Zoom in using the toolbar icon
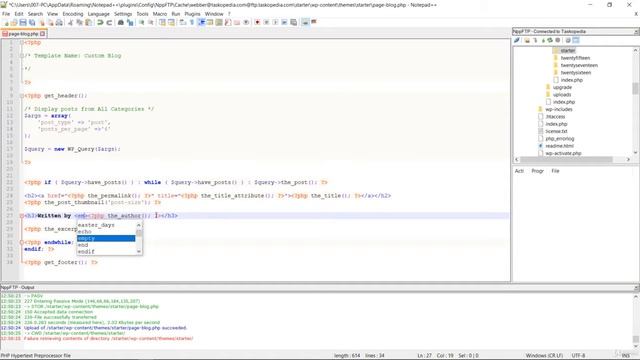The image size is (640, 360). pos(142,22)
